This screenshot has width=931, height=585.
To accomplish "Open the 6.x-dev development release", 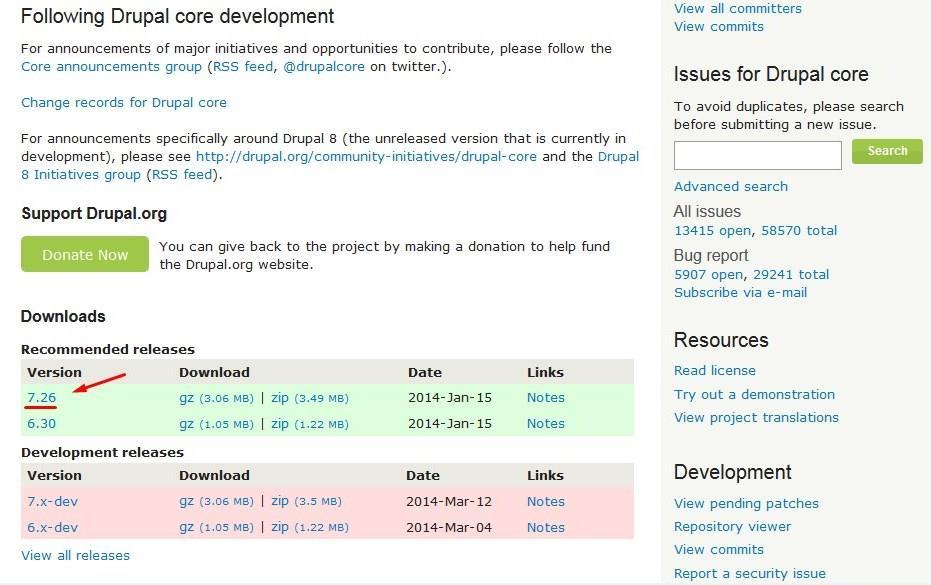I will [52, 527].
